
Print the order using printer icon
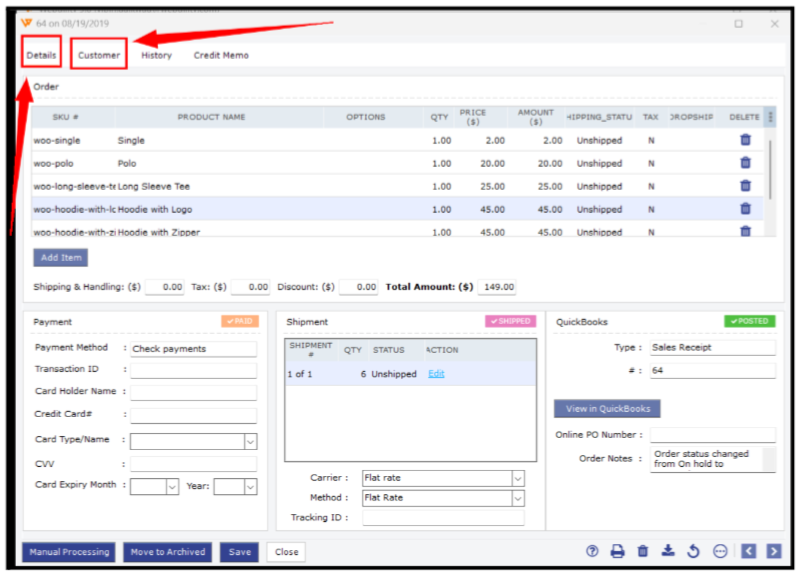618,551
